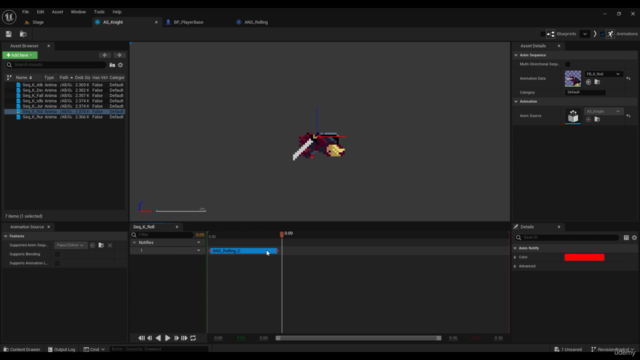Toggle checkbox left of Animations mode
This screenshot has width=640, height=360.
(x=602, y=34)
